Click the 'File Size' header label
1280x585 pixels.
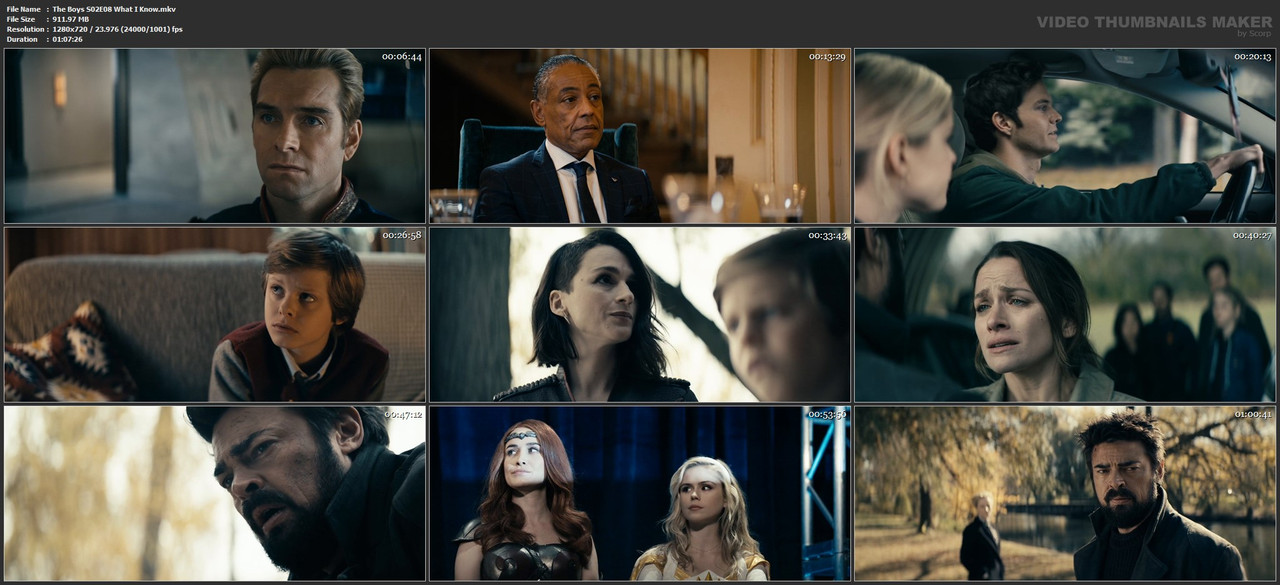coord(21,19)
